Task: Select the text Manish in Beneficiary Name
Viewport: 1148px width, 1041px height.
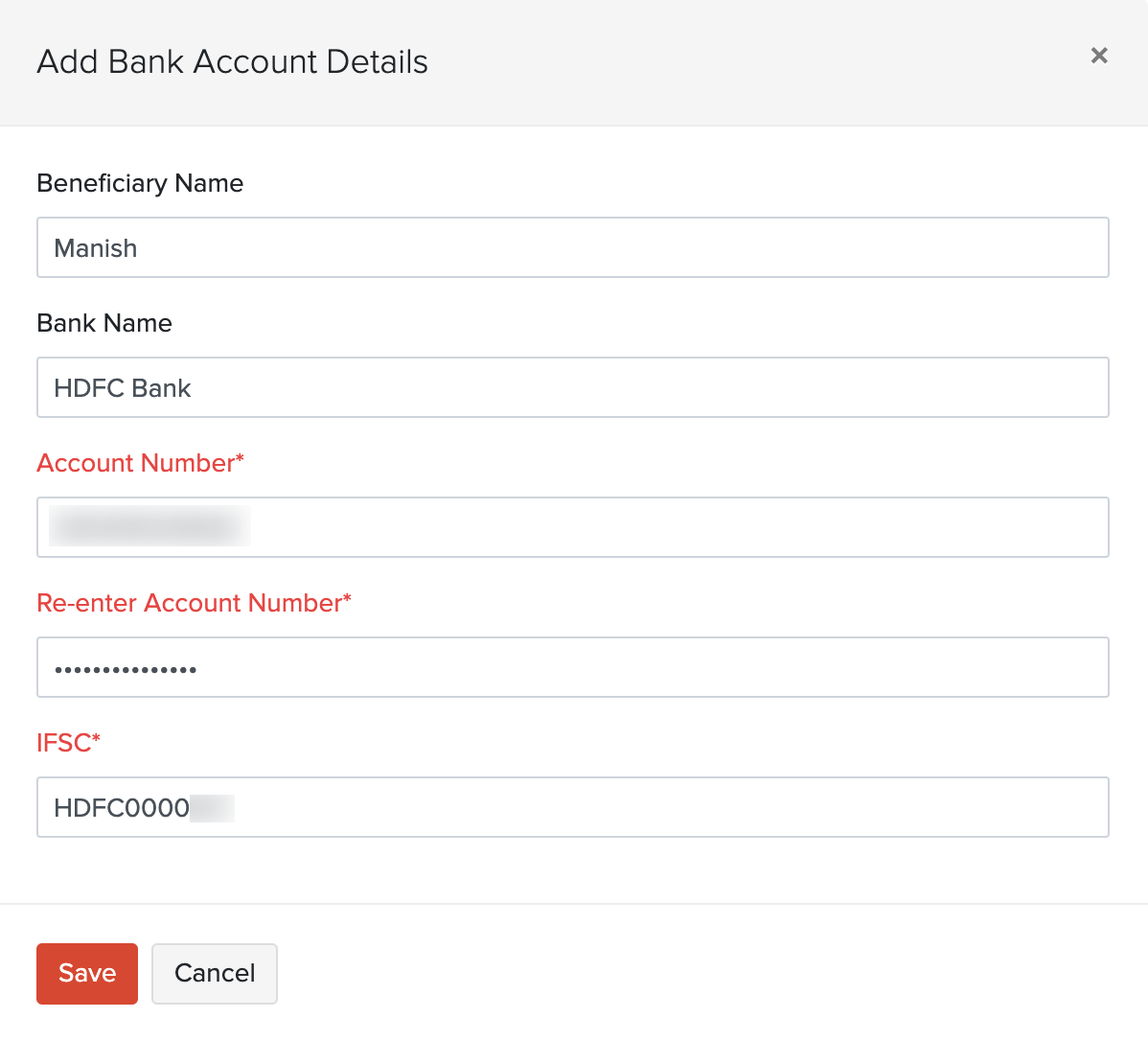Action: 96,247
